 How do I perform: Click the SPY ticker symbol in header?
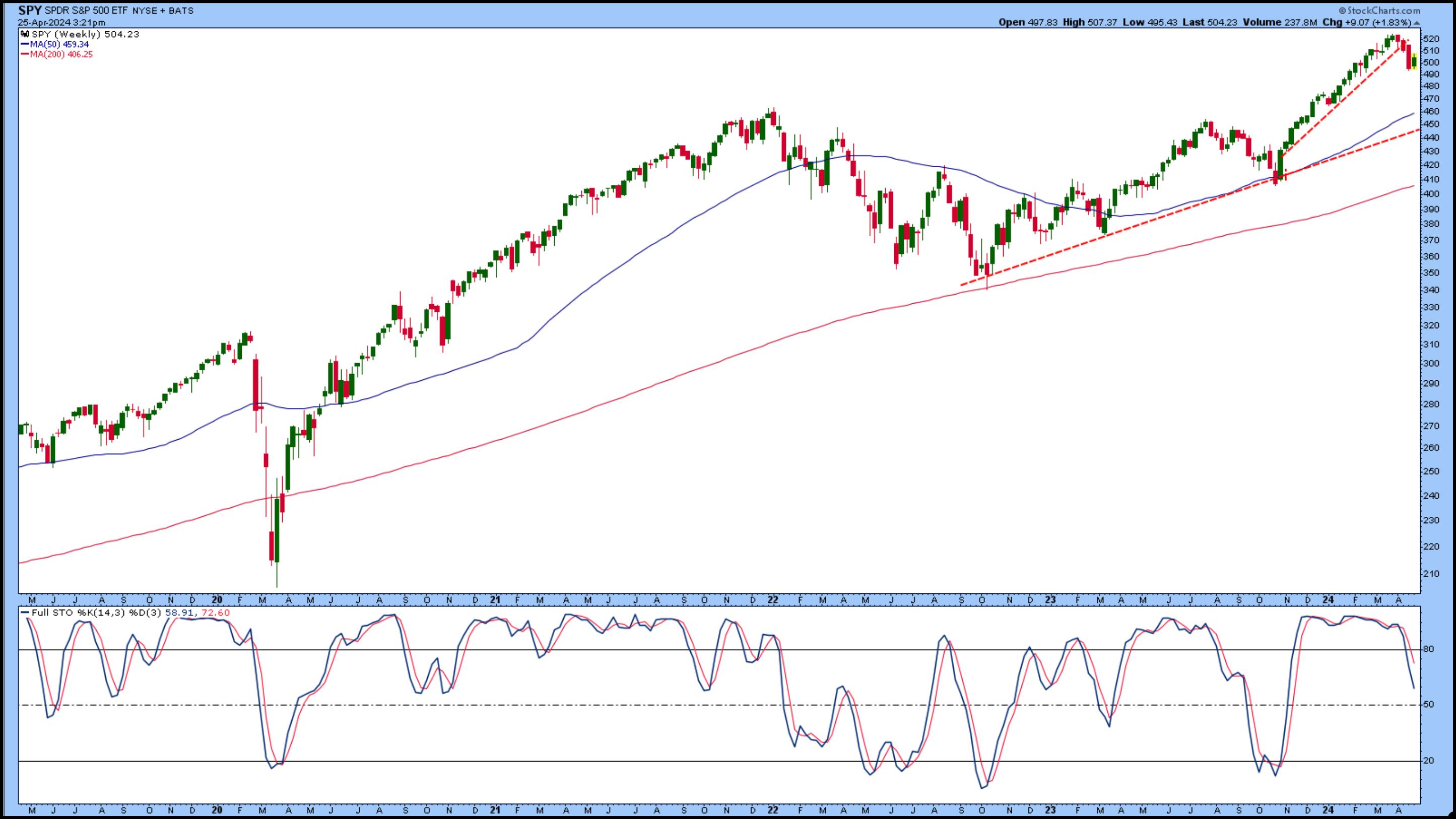click(x=29, y=10)
